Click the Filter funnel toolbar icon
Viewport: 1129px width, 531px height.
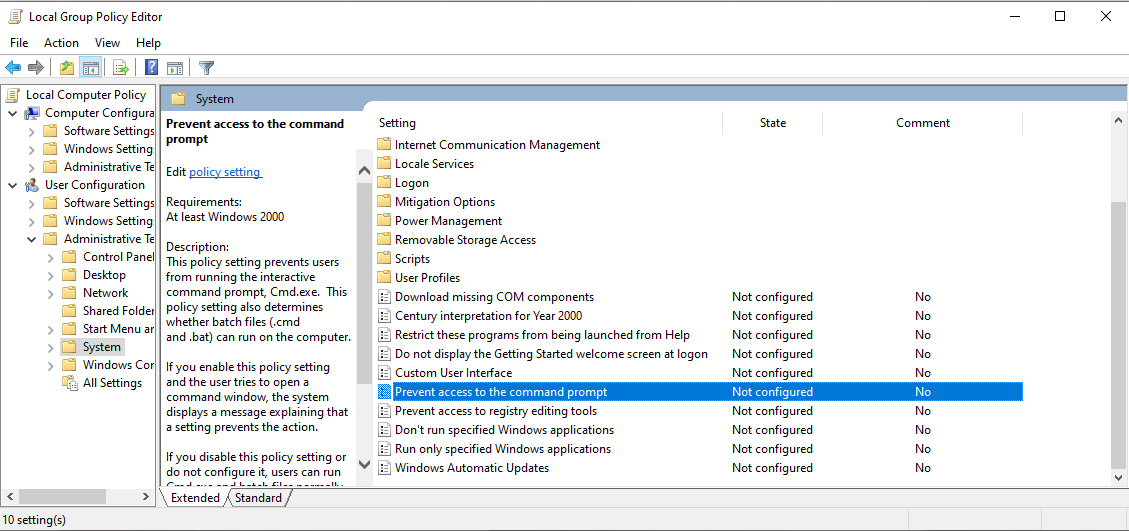[206, 68]
